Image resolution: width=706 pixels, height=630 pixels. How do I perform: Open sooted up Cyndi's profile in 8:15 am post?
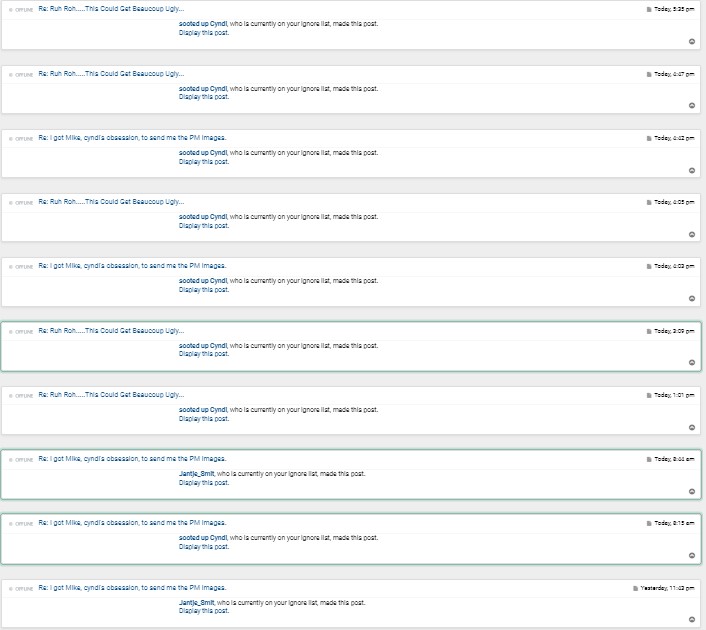203,538
